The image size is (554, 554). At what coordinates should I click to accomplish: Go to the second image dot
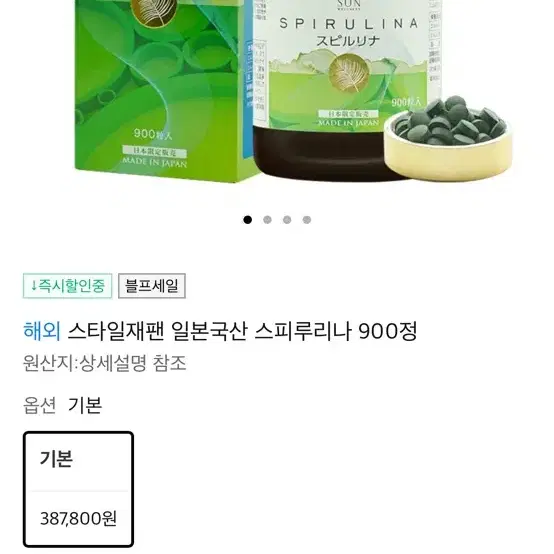coord(267,220)
